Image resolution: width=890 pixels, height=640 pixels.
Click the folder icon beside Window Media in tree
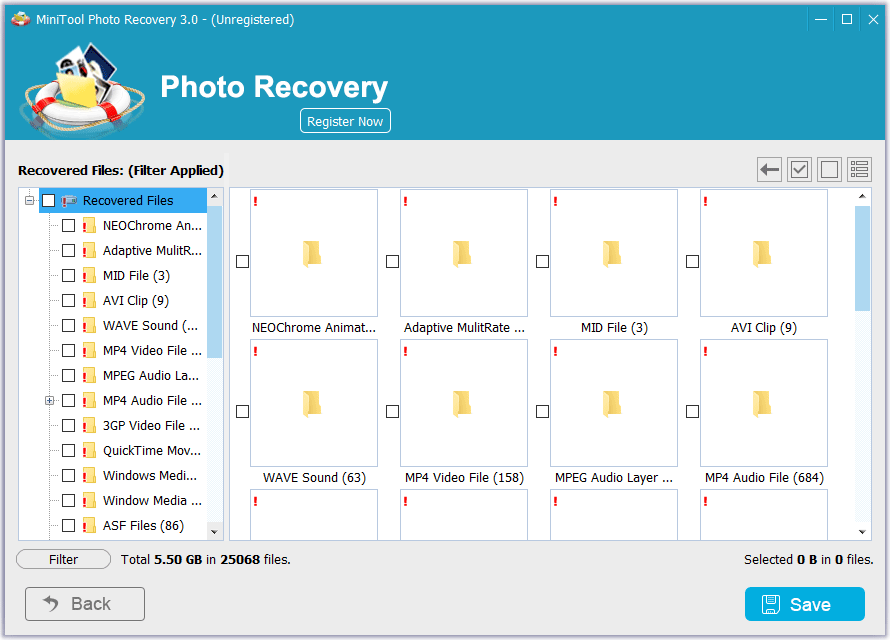(x=89, y=500)
